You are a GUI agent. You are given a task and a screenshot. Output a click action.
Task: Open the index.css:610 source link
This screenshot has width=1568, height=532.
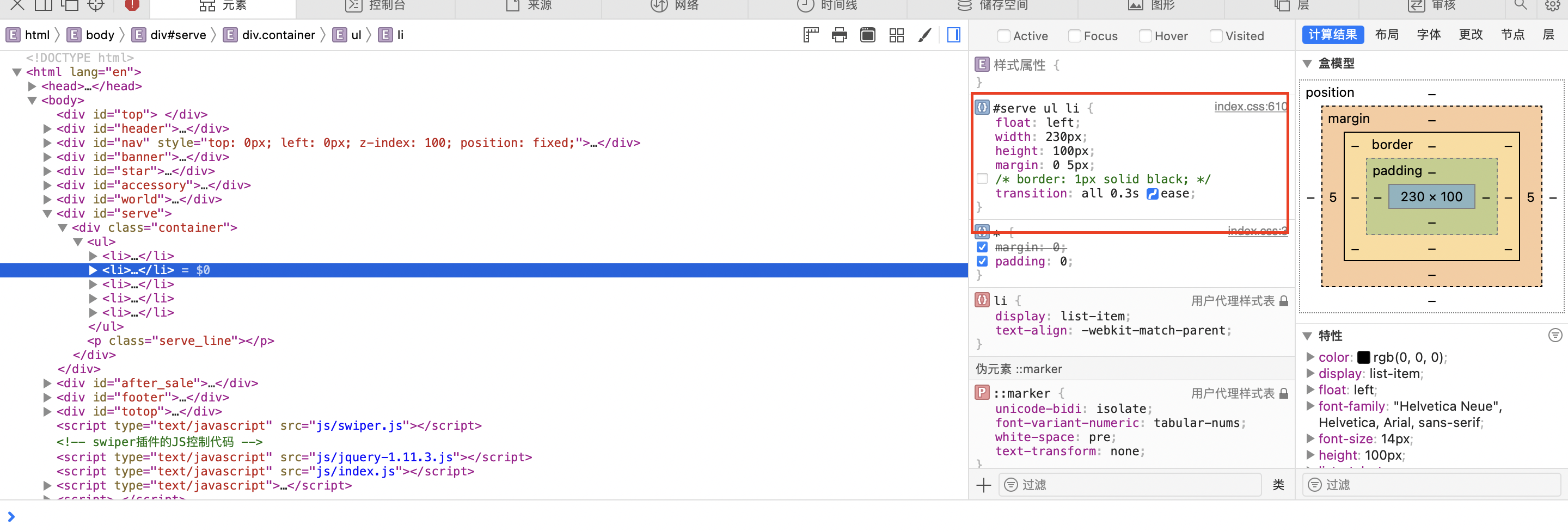point(1250,107)
